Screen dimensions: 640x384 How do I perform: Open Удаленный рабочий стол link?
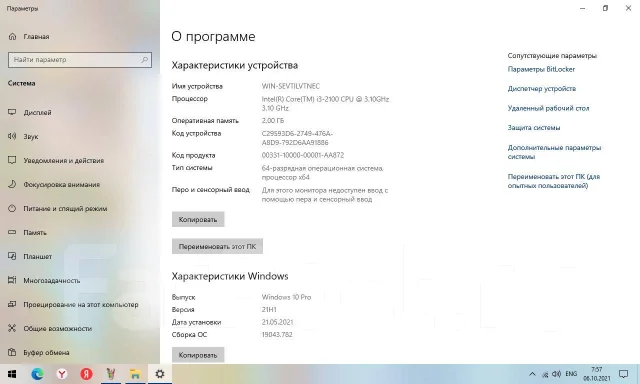(548, 108)
